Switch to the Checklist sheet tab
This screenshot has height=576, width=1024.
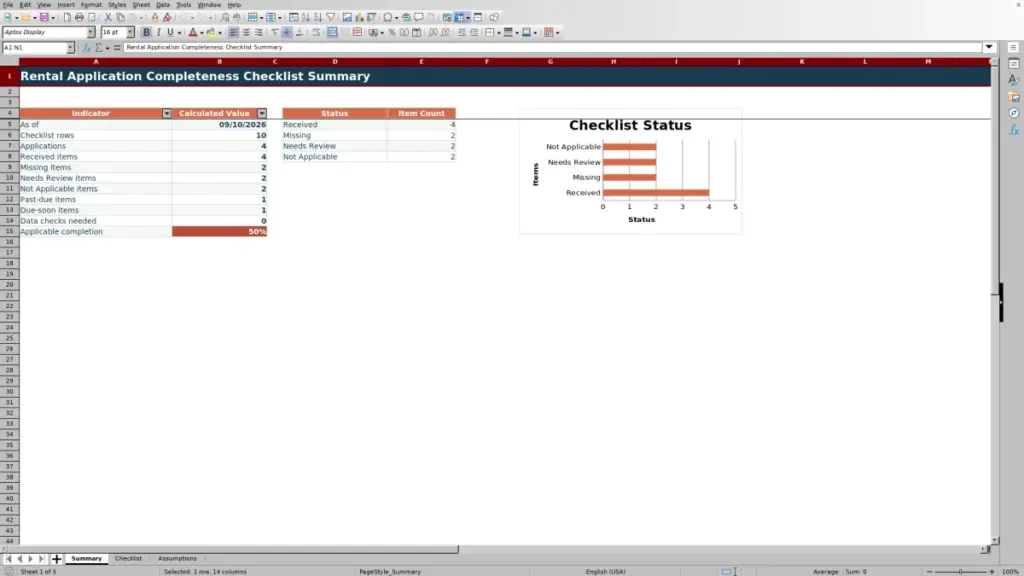(x=128, y=558)
